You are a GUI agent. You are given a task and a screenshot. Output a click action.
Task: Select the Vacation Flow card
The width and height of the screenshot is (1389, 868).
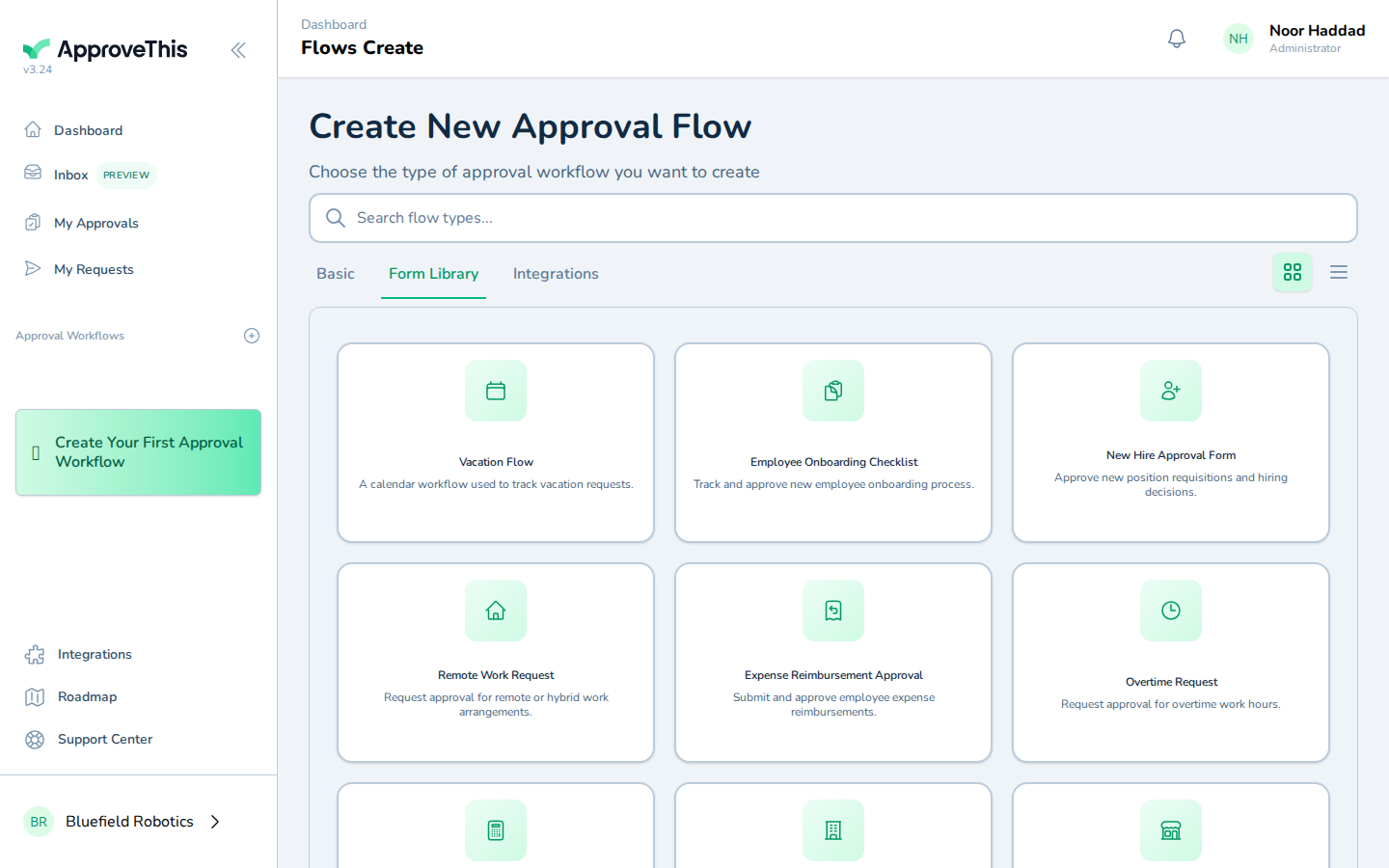496,443
